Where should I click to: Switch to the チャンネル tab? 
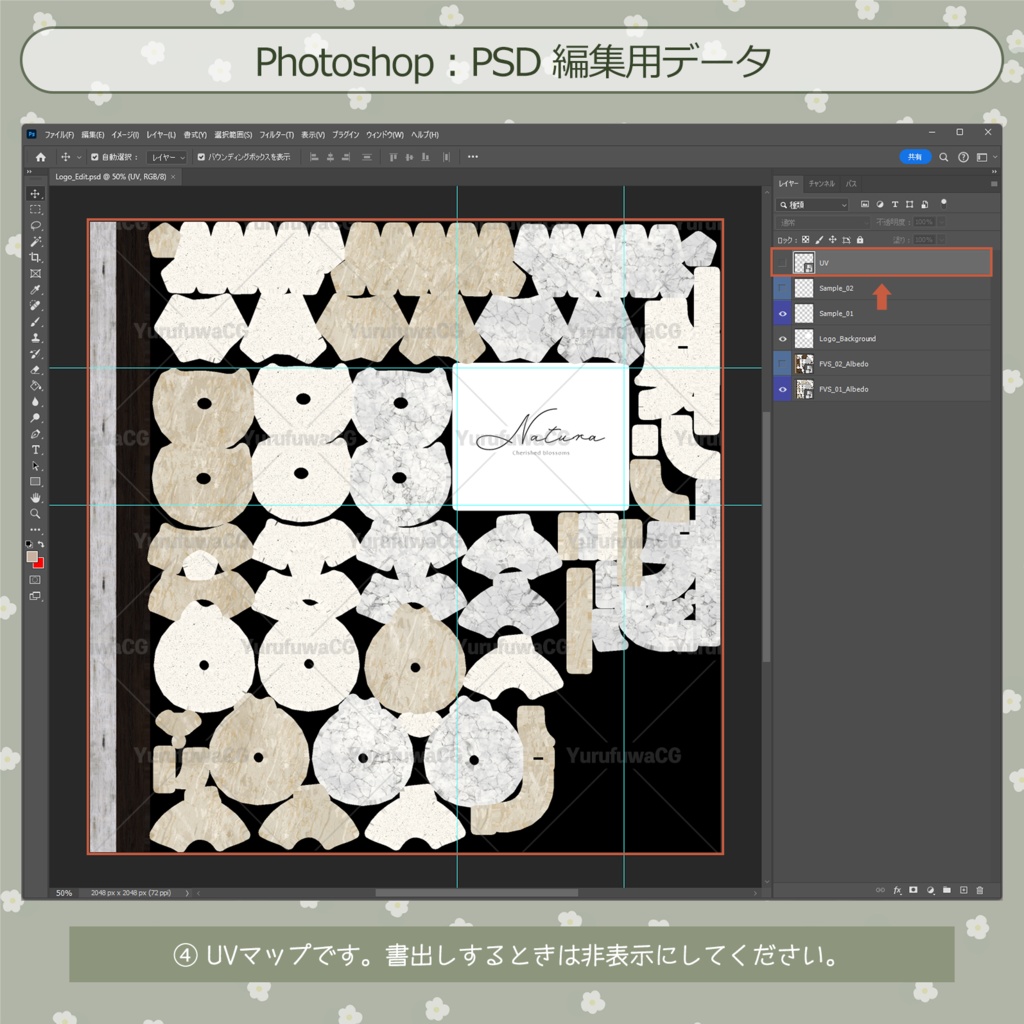pos(821,184)
